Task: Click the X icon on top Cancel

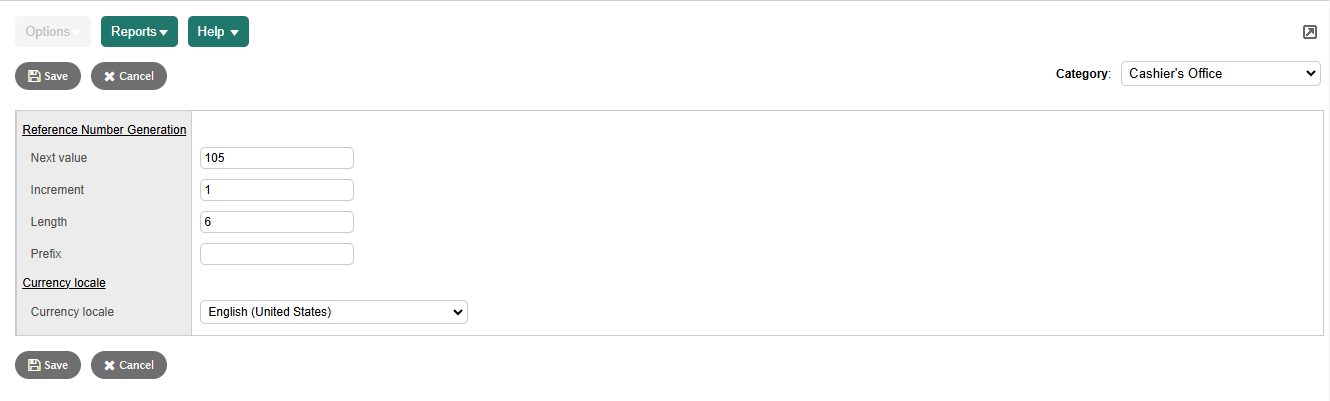Action: coord(109,76)
